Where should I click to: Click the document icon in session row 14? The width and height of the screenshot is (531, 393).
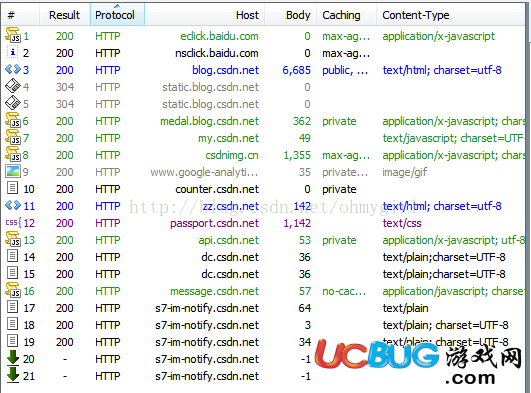point(13,255)
